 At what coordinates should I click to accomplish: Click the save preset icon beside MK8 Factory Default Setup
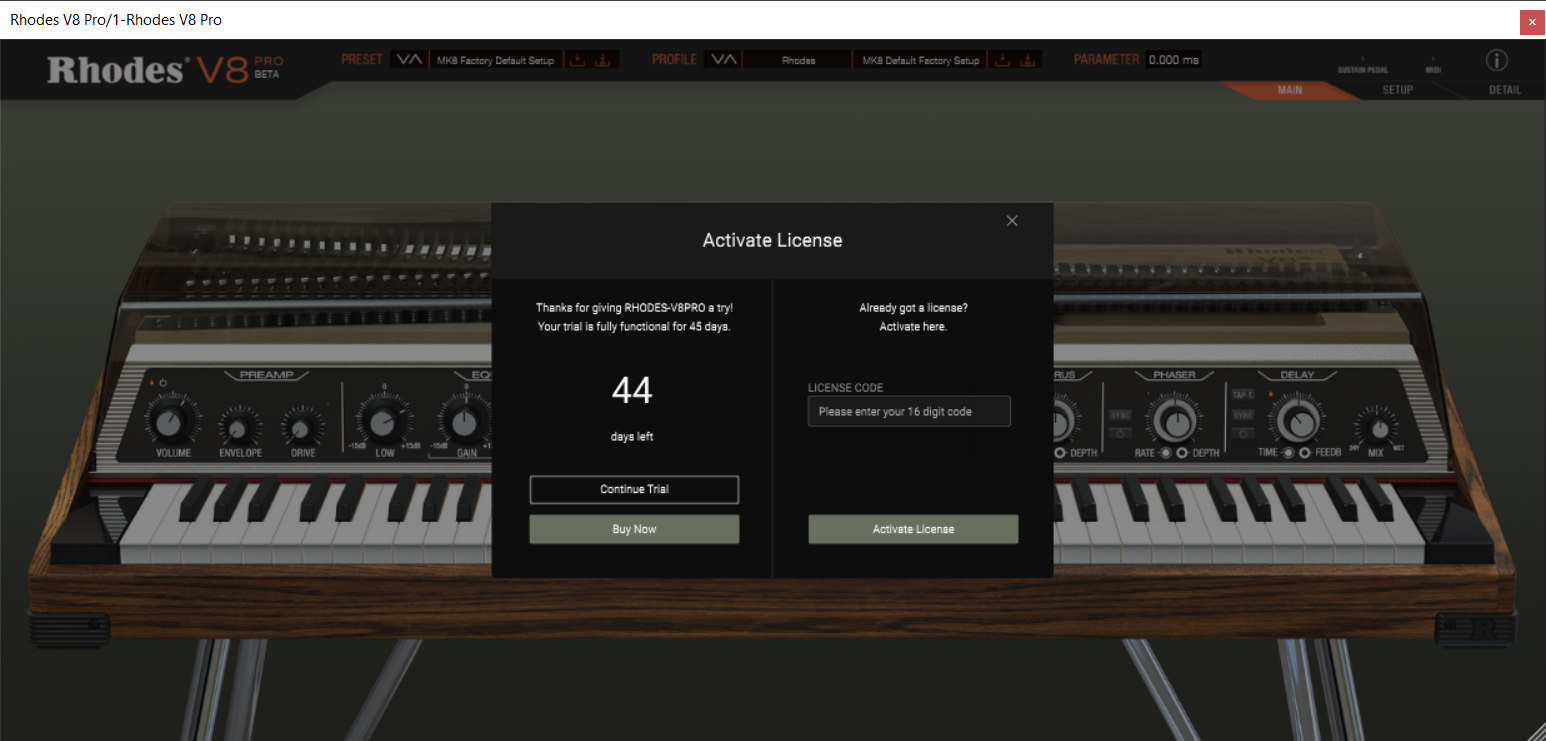click(577, 60)
